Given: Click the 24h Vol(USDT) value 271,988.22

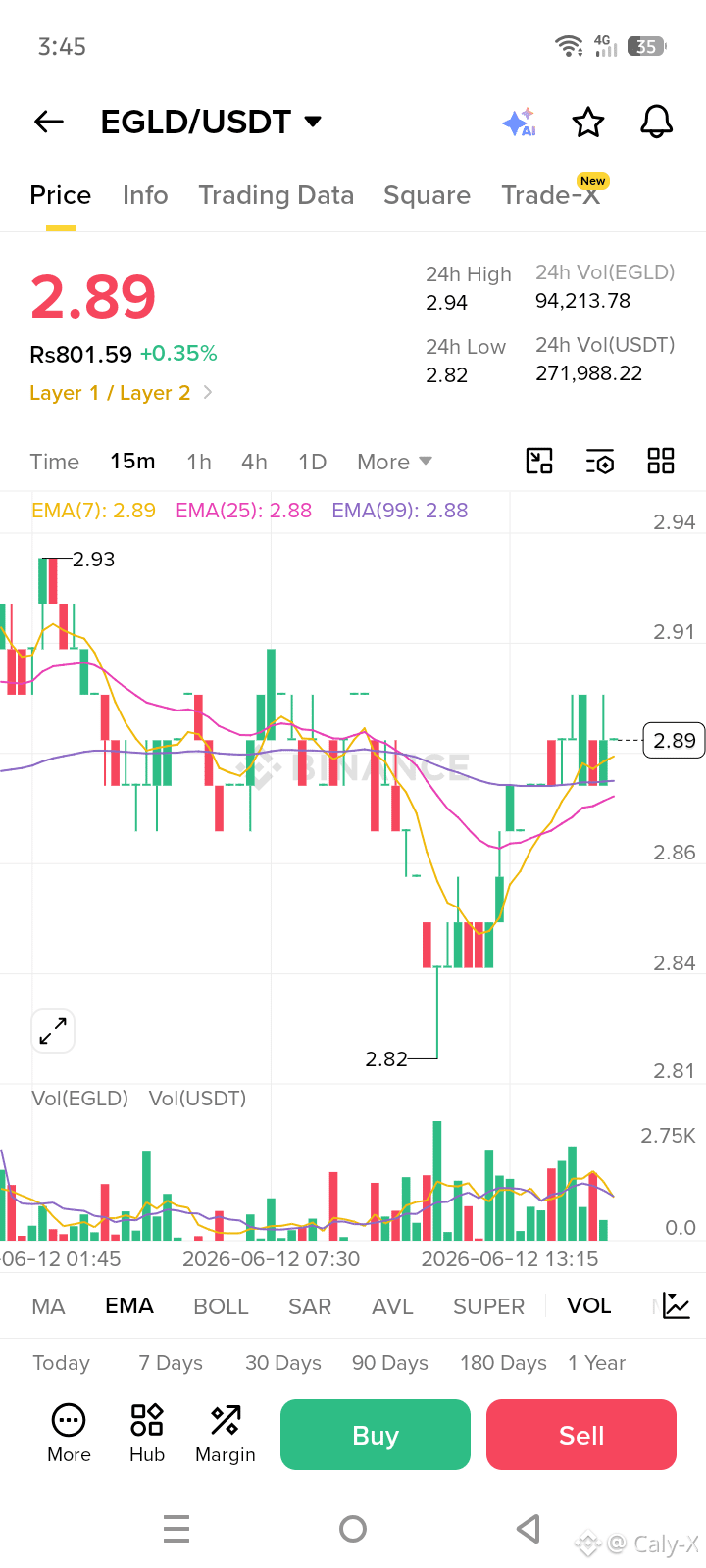Looking at the screenshot, I should coord(589,373).
